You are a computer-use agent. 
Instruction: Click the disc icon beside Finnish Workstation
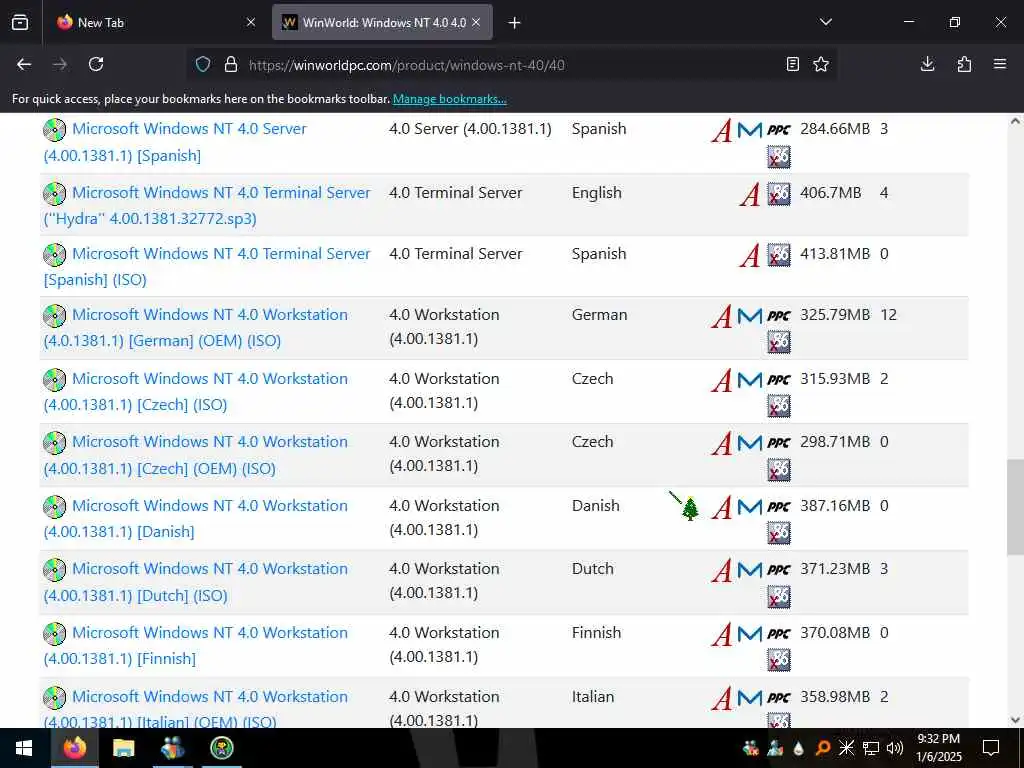pyautogui.click(x=54, y=633)
